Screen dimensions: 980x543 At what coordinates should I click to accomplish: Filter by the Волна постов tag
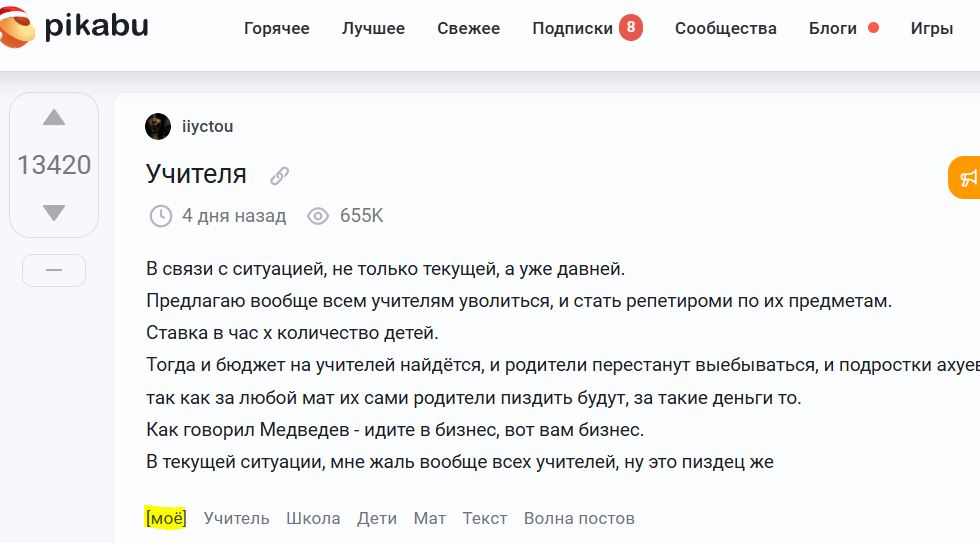[x=579, y=518]
